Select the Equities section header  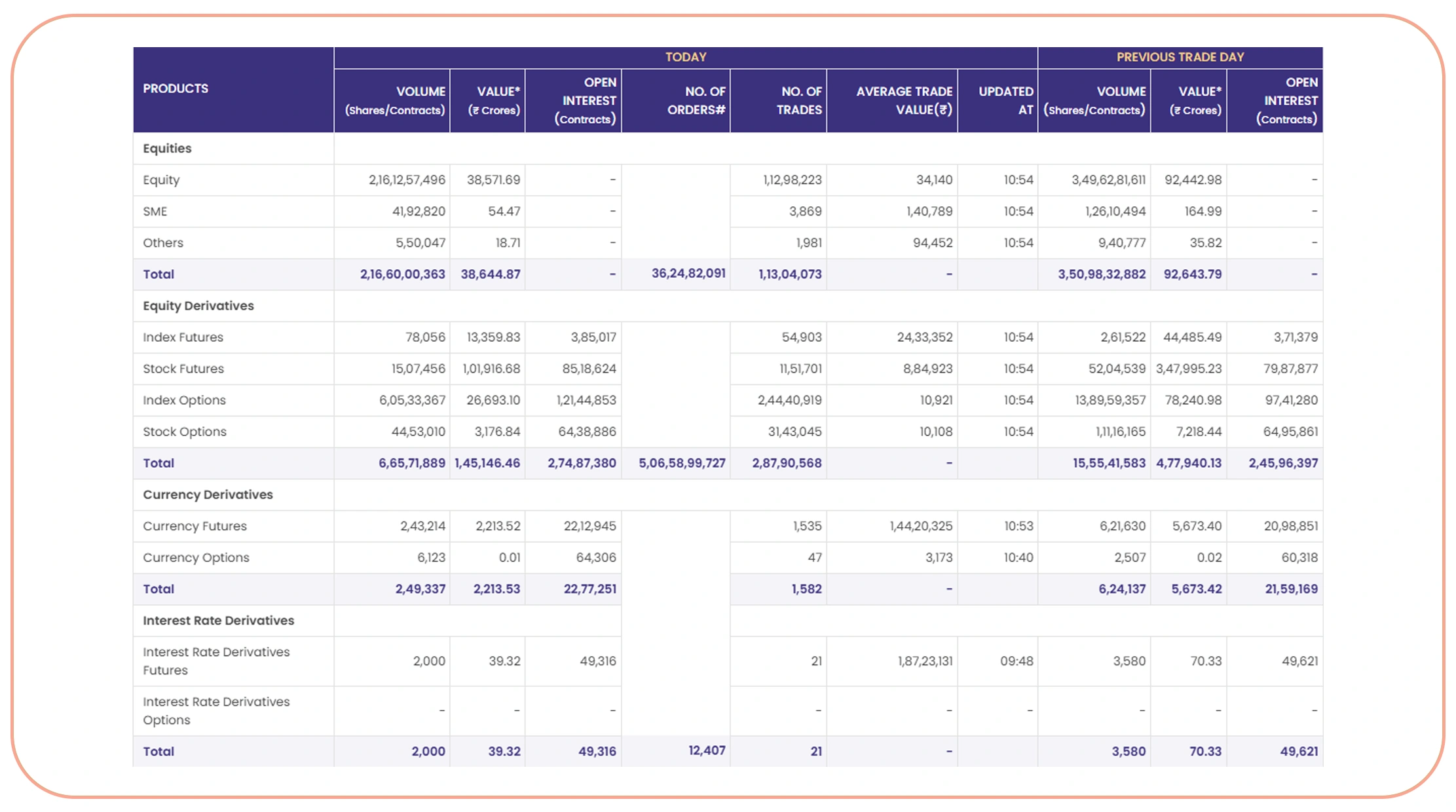coord(167,148)
